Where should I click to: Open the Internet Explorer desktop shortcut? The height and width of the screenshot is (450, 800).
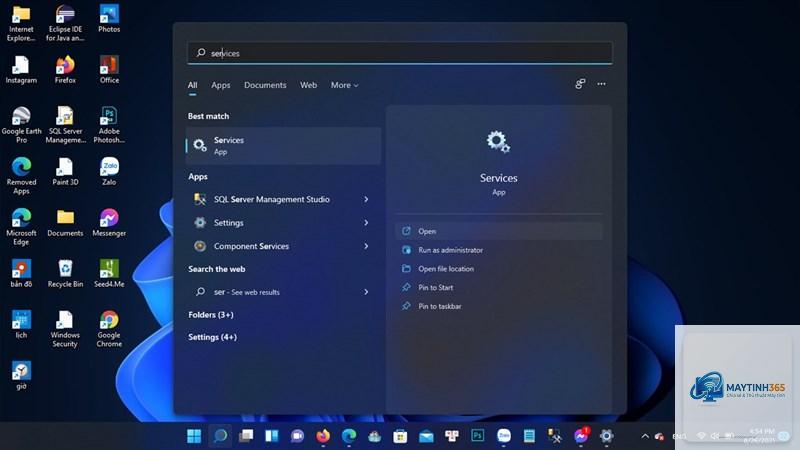(21, 23)
